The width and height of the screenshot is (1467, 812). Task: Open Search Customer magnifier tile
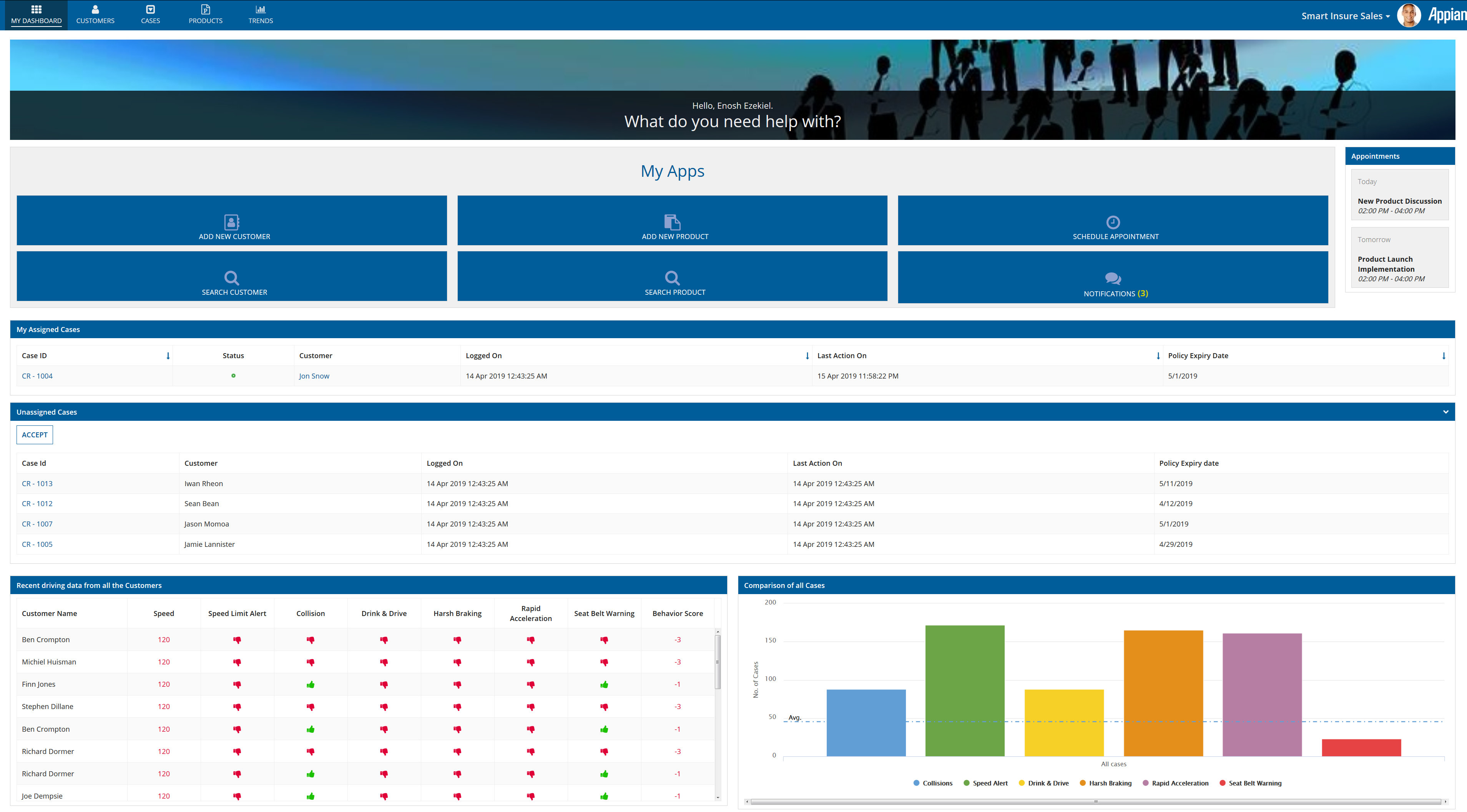point(231,277)
